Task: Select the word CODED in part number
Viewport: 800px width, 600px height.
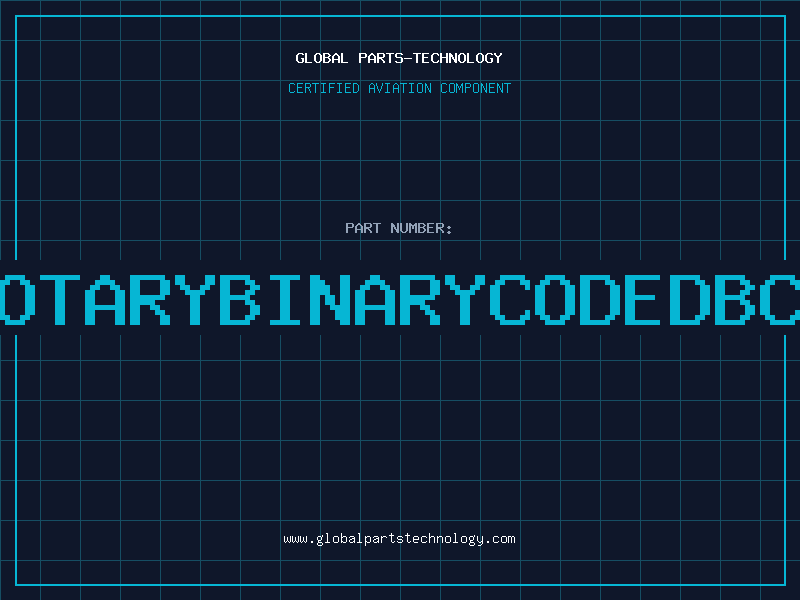Action: coord(600,300)
